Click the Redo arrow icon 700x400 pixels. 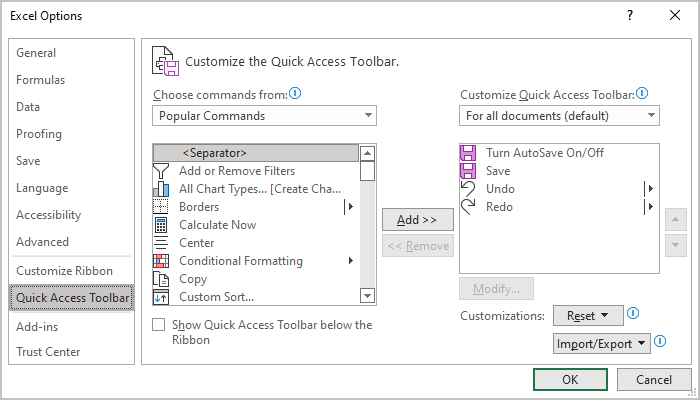coord(468,207)
